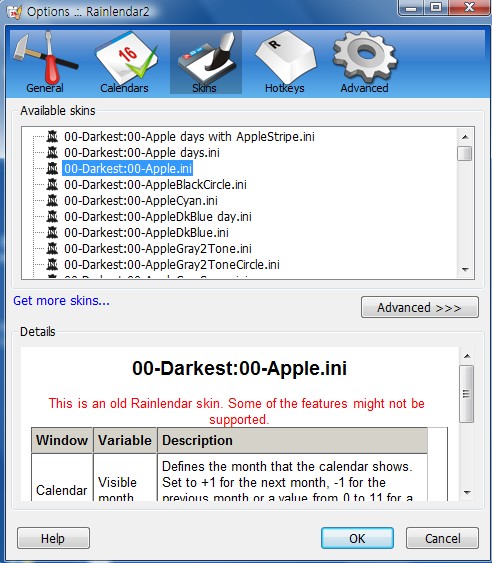Viewport: 492px width, 563px height.
Task: Switch to the Skins tab label
Action: (x=204, y=88)
